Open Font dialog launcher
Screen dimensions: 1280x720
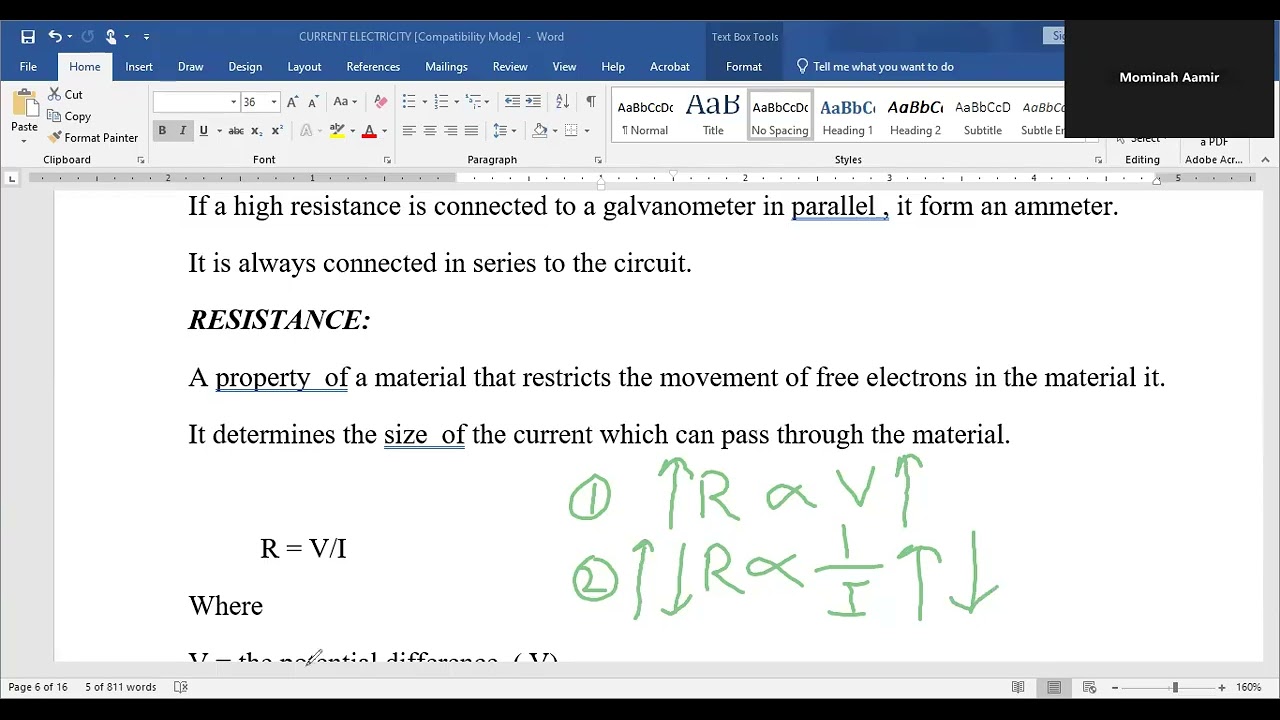(387, 160)
